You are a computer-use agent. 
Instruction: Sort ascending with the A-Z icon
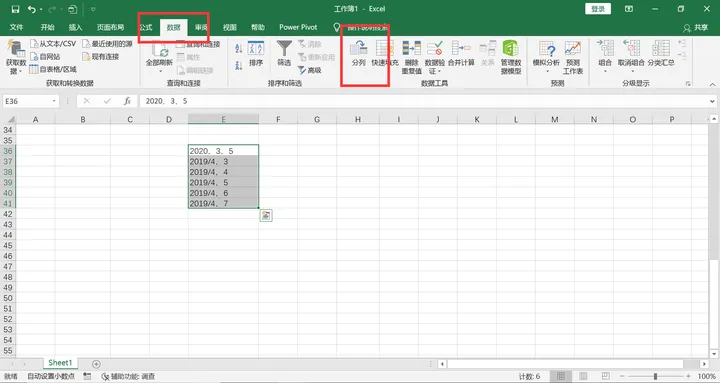pyautogui.click(x=238, y=48)
